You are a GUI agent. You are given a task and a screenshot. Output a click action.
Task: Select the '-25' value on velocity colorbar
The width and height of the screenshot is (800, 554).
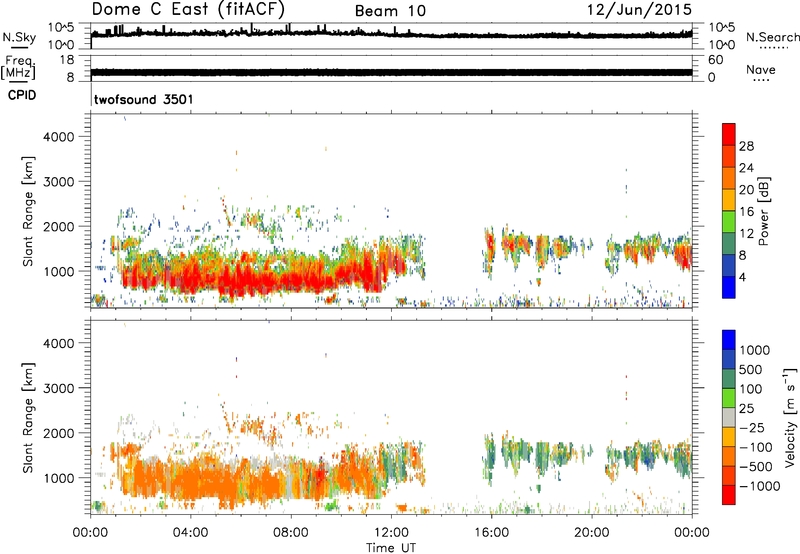click(x=752, y=429)
